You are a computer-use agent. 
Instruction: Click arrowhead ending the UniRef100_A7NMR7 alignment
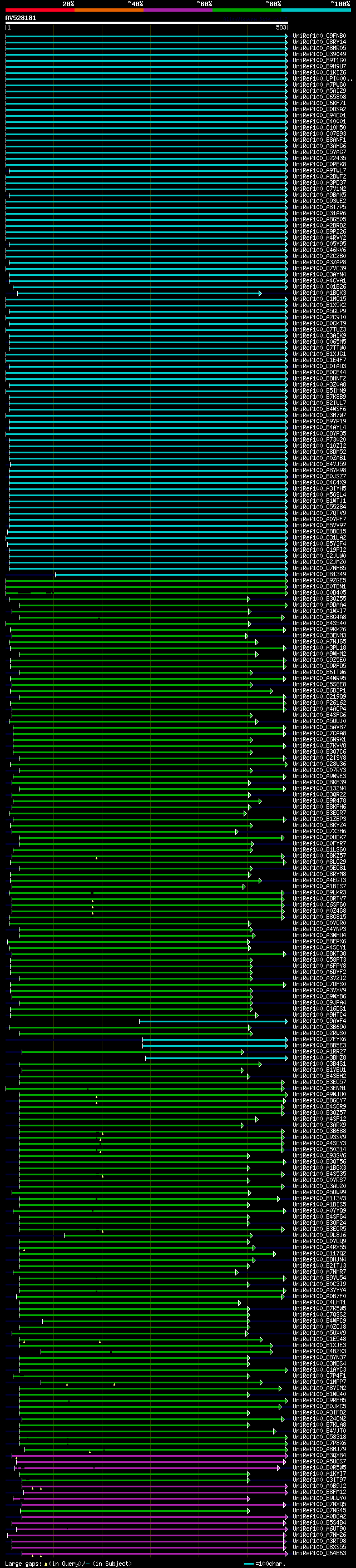237,1272
